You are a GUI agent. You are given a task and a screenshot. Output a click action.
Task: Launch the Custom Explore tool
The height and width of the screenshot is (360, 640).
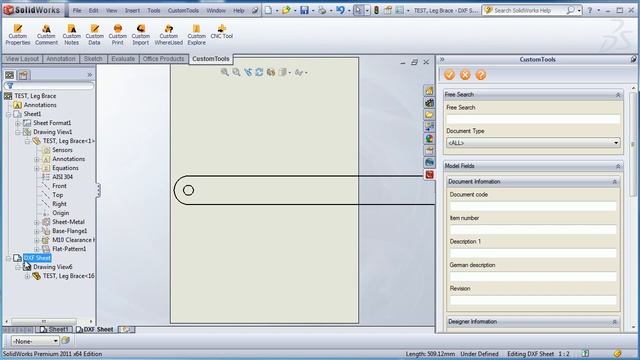196,34
